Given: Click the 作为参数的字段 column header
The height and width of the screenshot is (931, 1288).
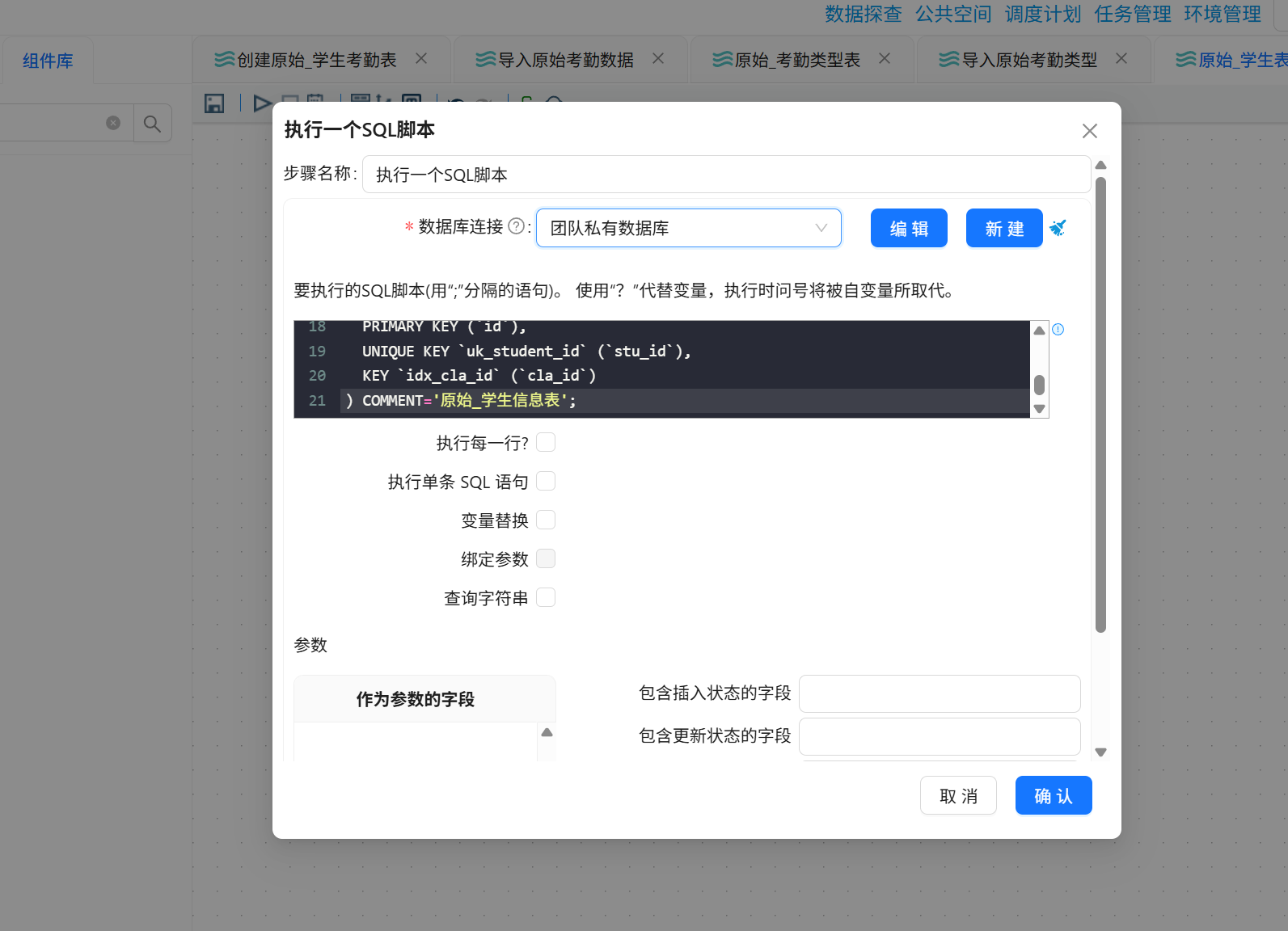Looking at the screenshot, I should [424, 699].
